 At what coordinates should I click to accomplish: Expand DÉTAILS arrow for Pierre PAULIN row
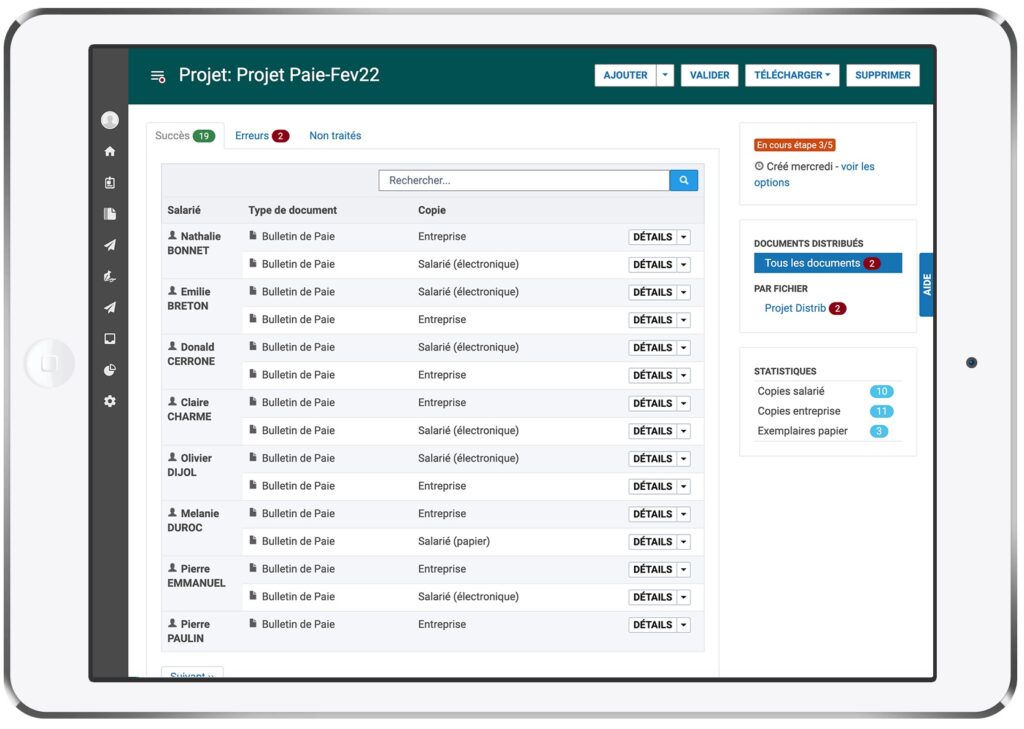[684, 625]
